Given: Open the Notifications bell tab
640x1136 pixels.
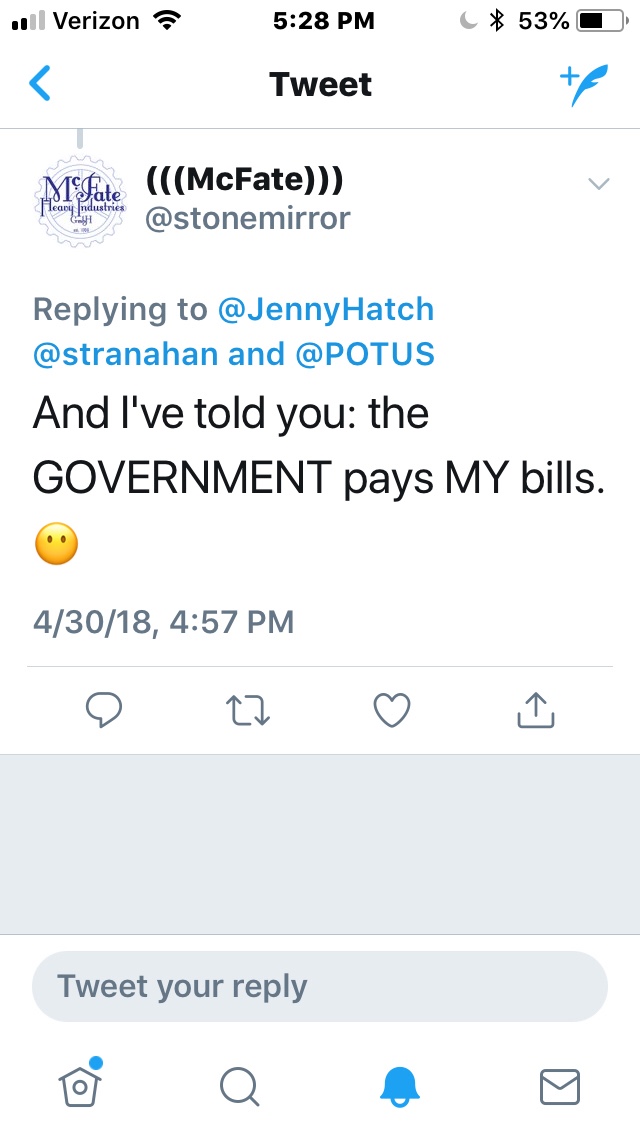Looking at the screenshot, I should tap(400, 1085).
